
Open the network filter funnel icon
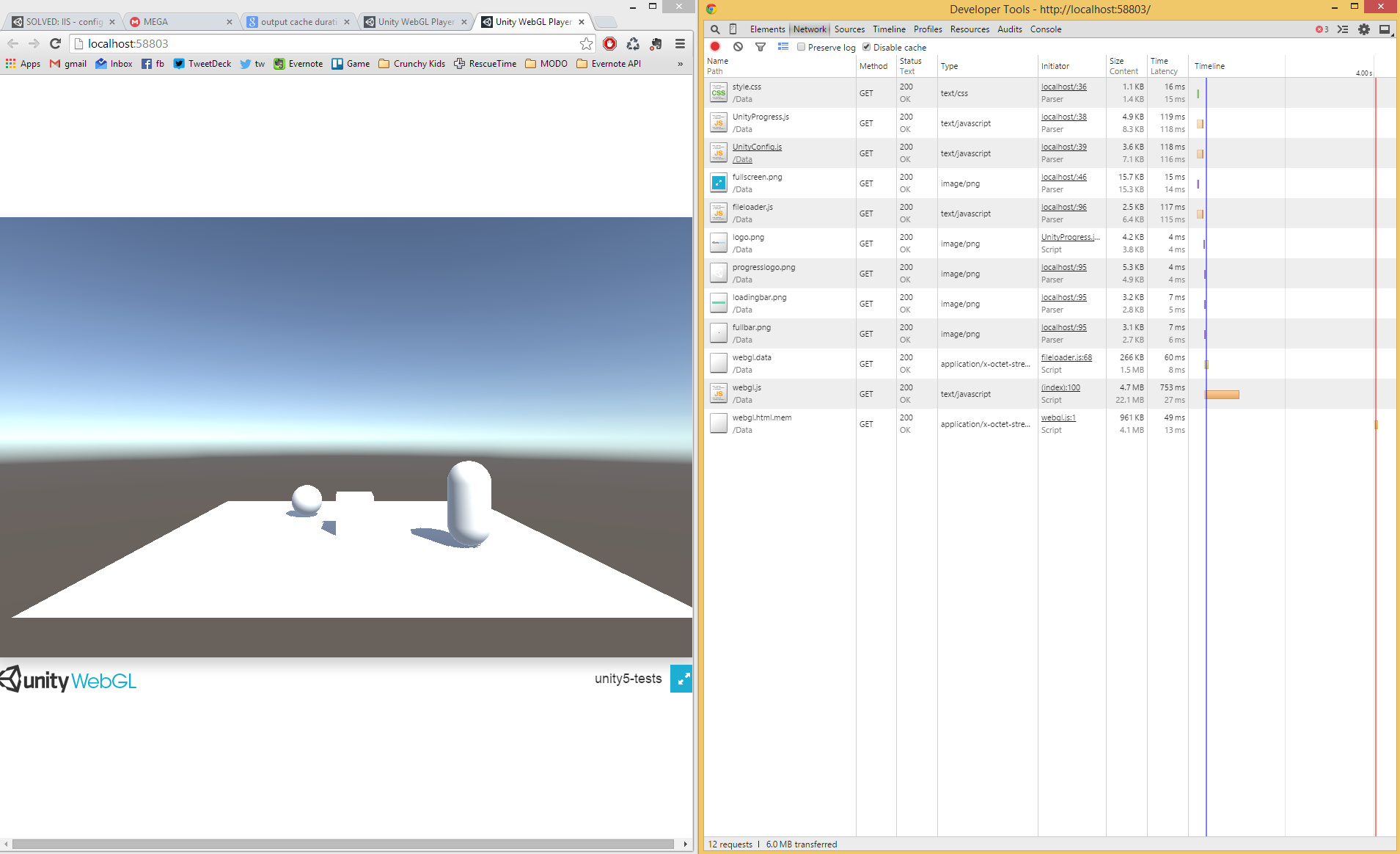[761, 47]
